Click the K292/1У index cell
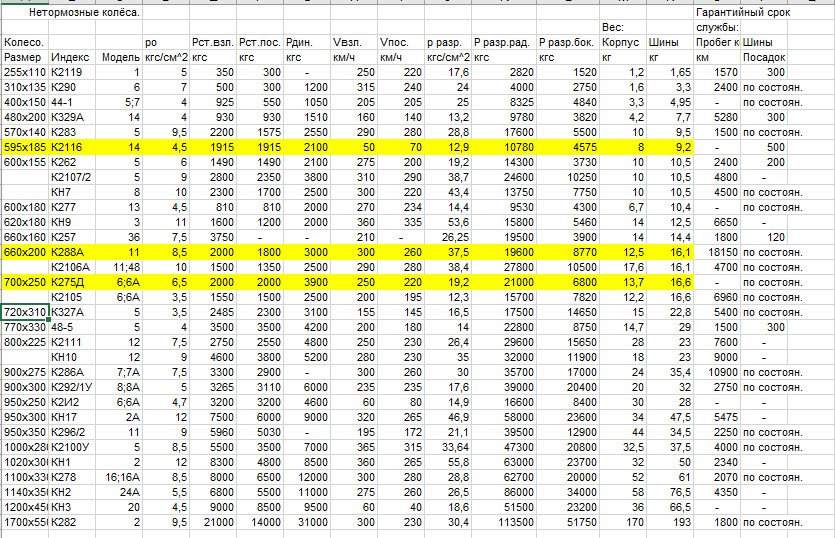Viewport: 835px width, 538px height. 74,387
